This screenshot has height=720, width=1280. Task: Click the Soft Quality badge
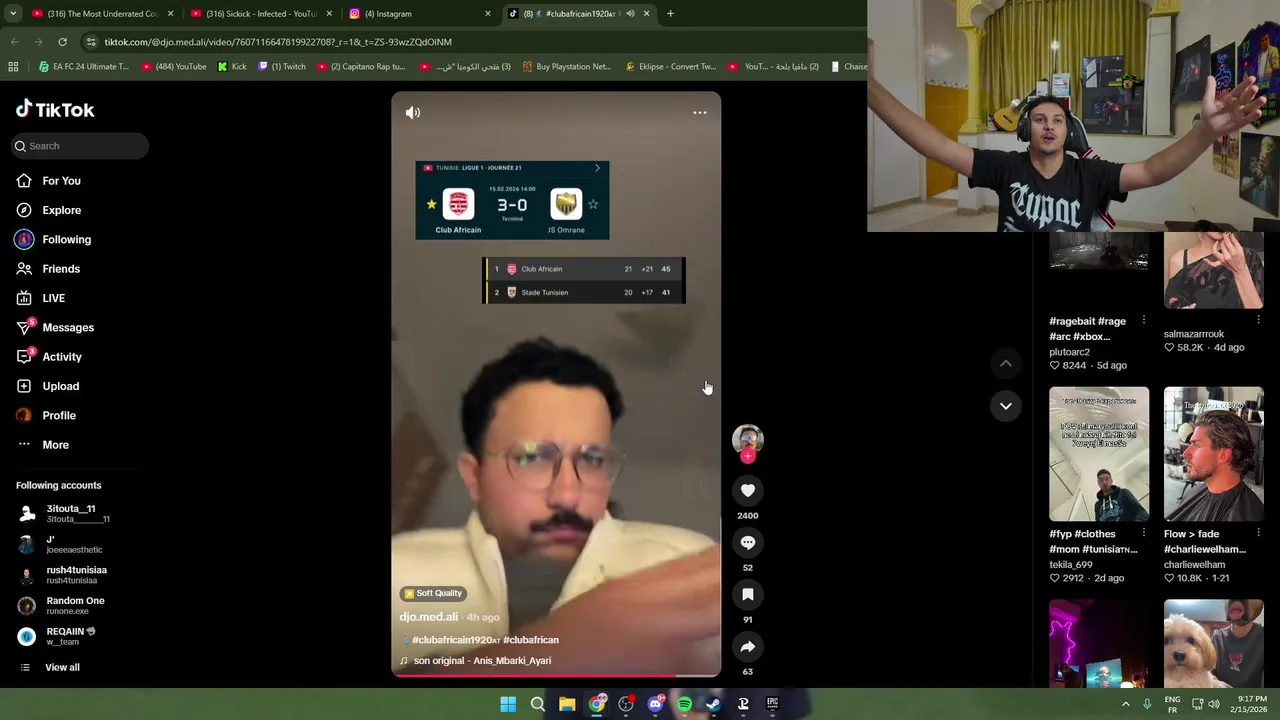(x=433, y=593)
